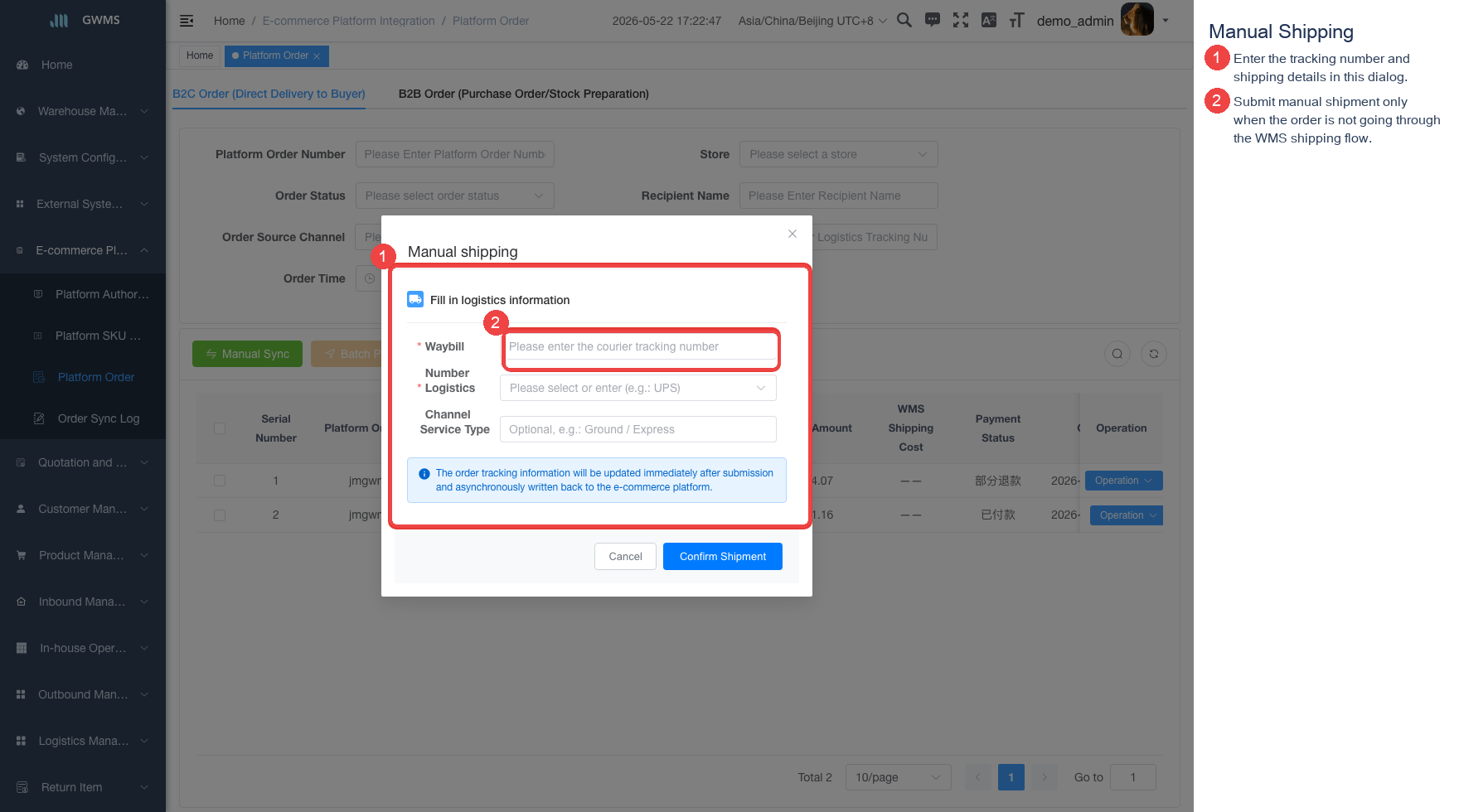Expand the Quotation sidebar menu

83,462
